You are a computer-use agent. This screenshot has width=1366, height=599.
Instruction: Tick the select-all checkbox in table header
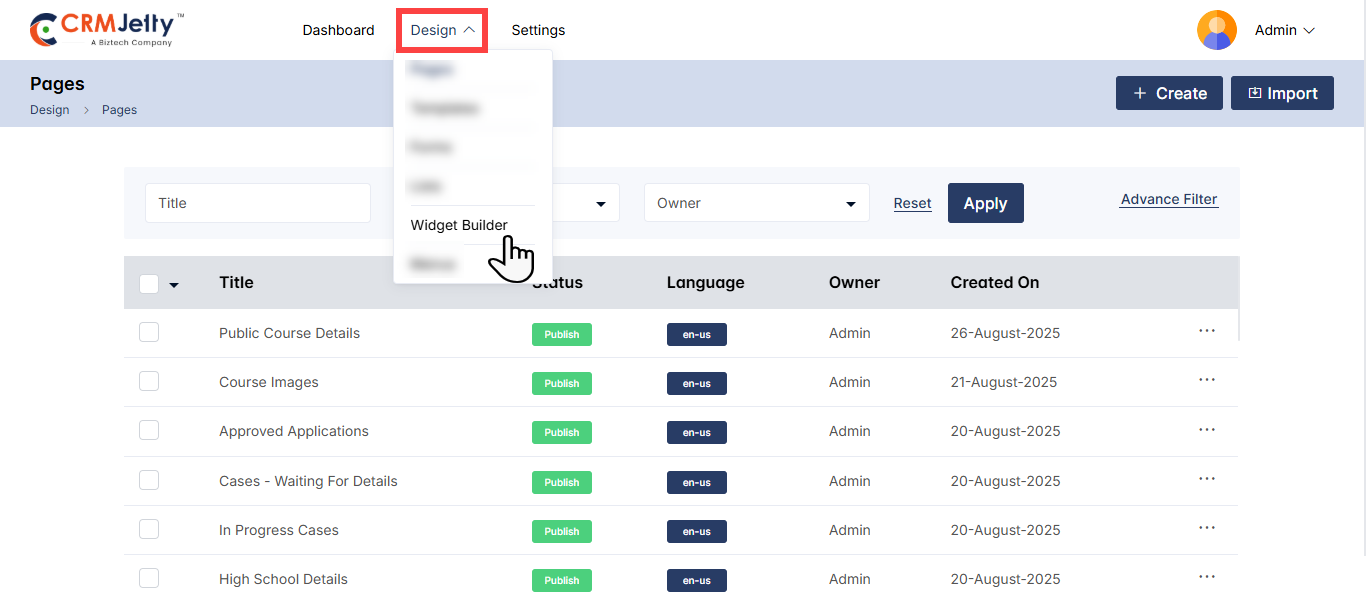coord(149,284)
